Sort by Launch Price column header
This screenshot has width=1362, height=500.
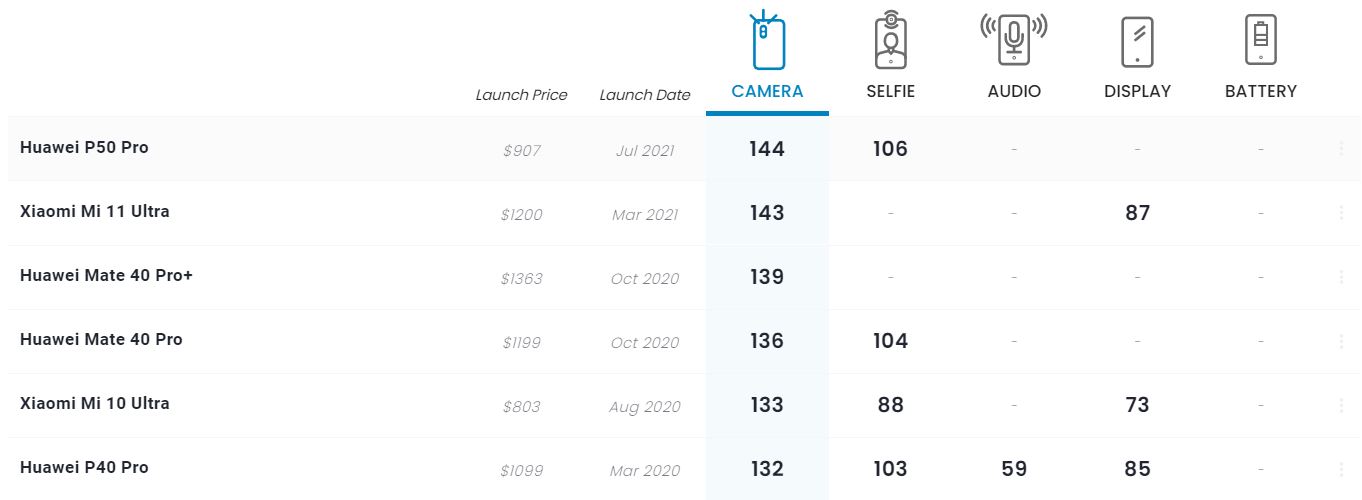[x=521, y=95]
